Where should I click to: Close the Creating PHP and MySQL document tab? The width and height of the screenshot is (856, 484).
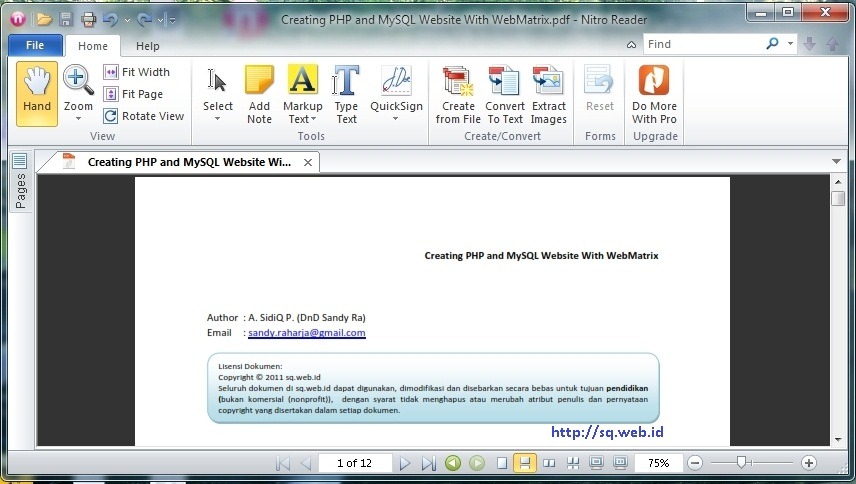tap(308, 163)
